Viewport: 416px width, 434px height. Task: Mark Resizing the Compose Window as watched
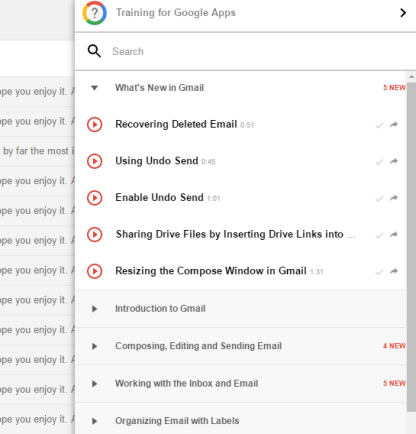[x=379, y=272]
